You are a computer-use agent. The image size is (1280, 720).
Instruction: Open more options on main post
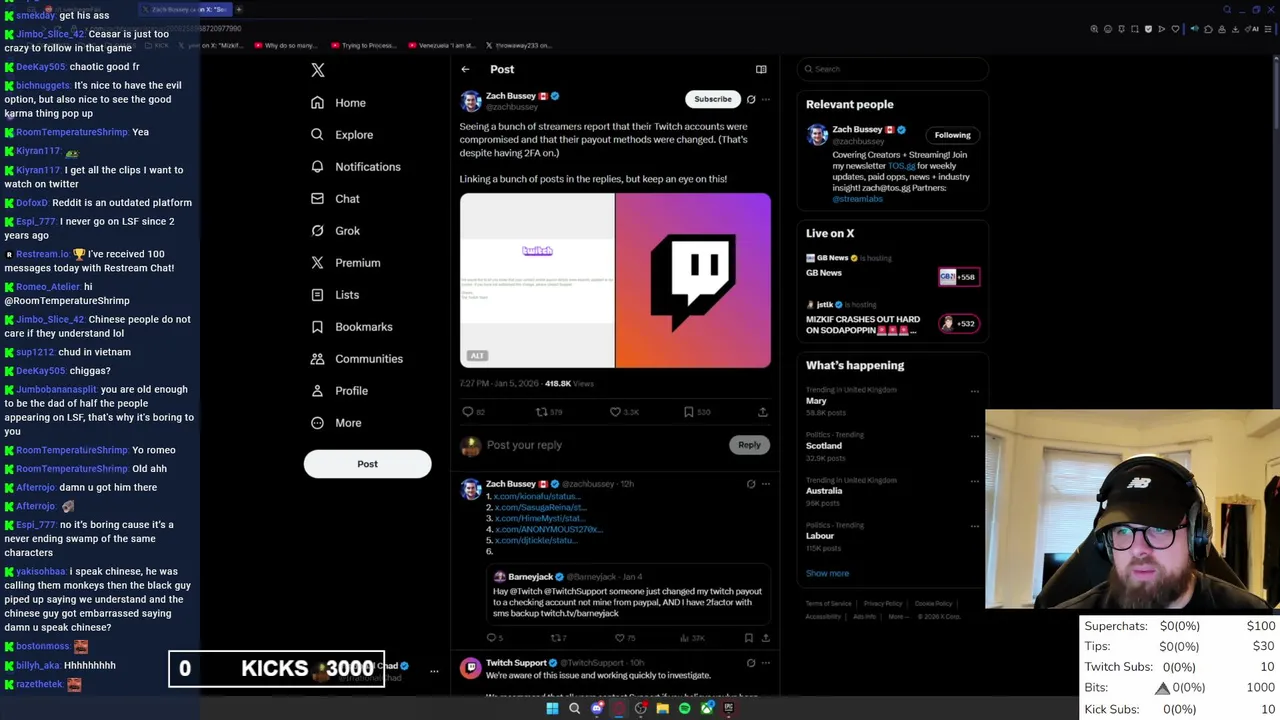coord(766,99)
